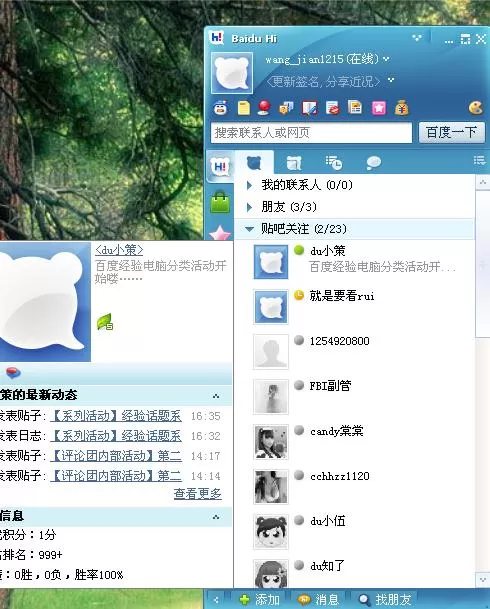The width and height of the screenshot is (490, 609).
Task: Click the red pin map toolbar icon
Action: point(264,108)
